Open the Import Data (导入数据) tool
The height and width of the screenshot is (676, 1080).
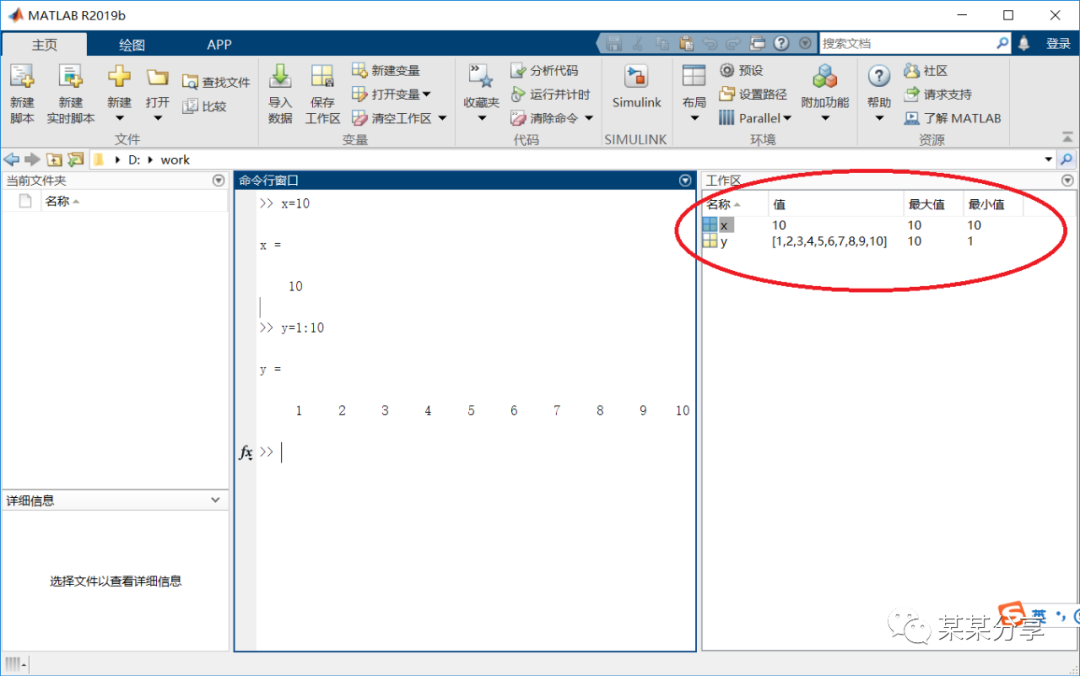pyautogui.click(x=280, y=76)
